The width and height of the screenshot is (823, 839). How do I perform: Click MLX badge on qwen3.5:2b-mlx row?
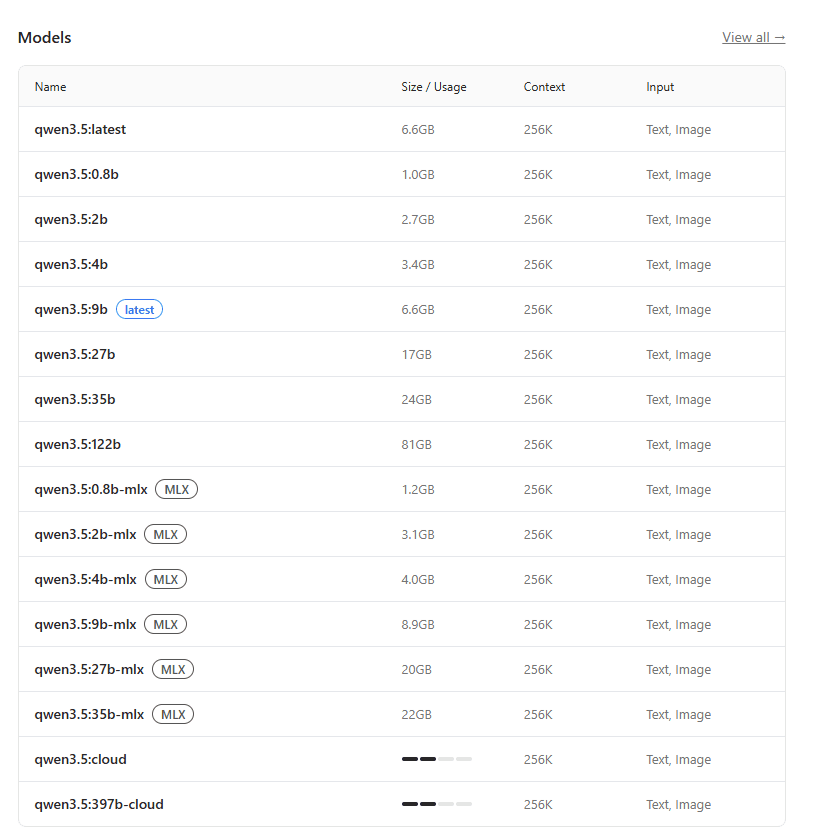click(x=165, y=534)
